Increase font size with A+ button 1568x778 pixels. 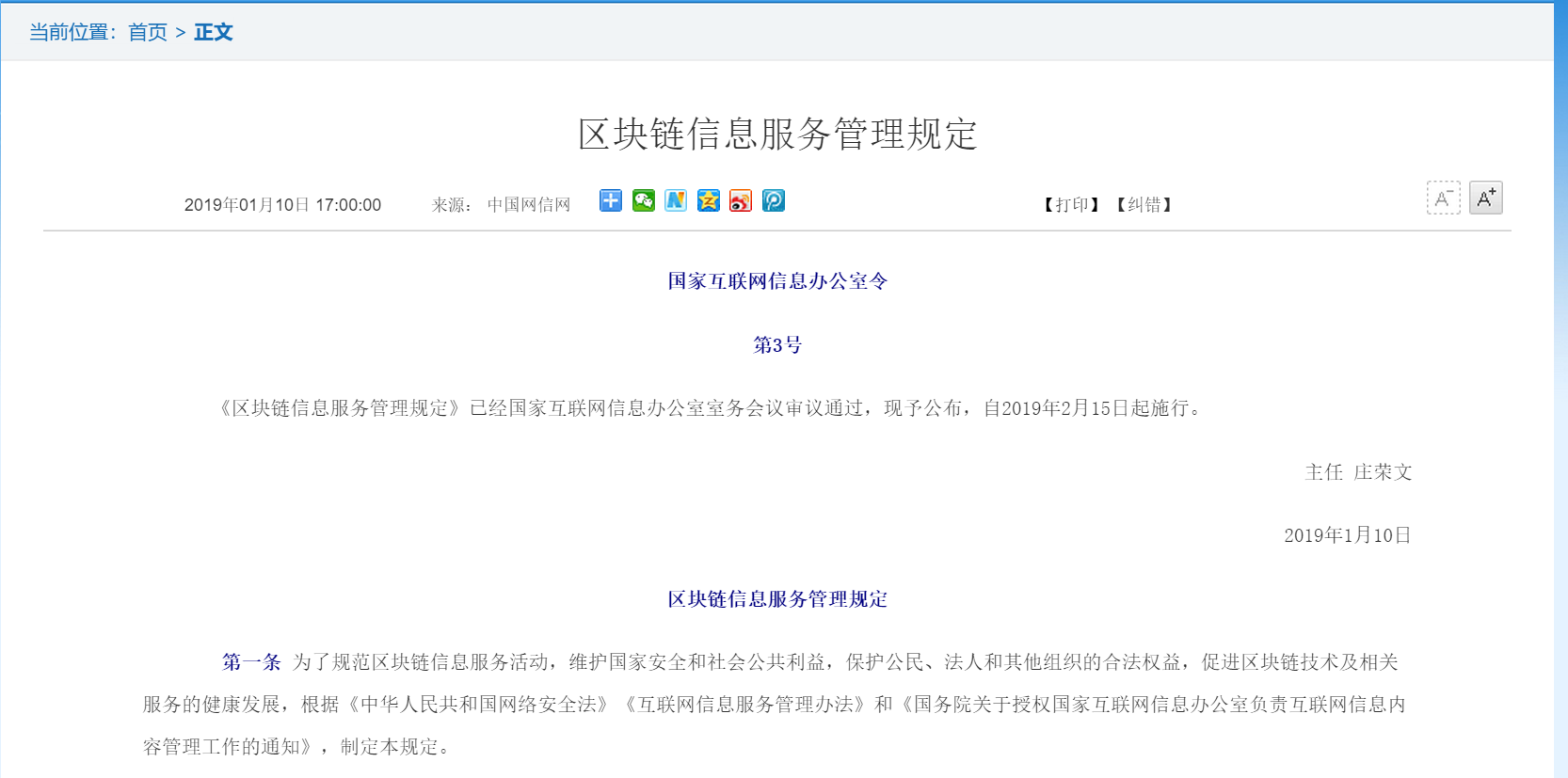pyautogui.click(x=1485, y=198)
